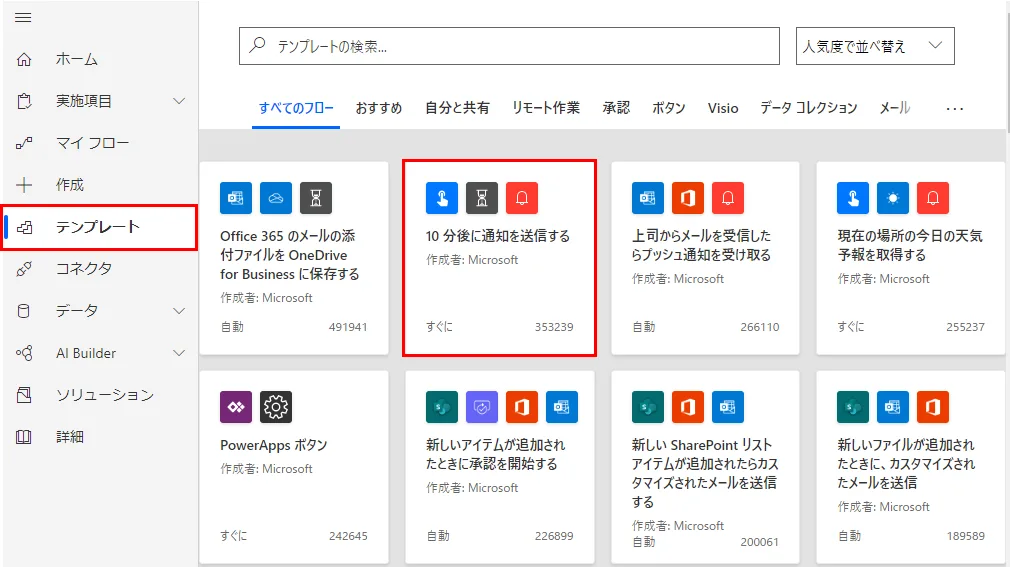
Task: Open the more tabs ellipsis menu
Action: click(x=955, y=108)
